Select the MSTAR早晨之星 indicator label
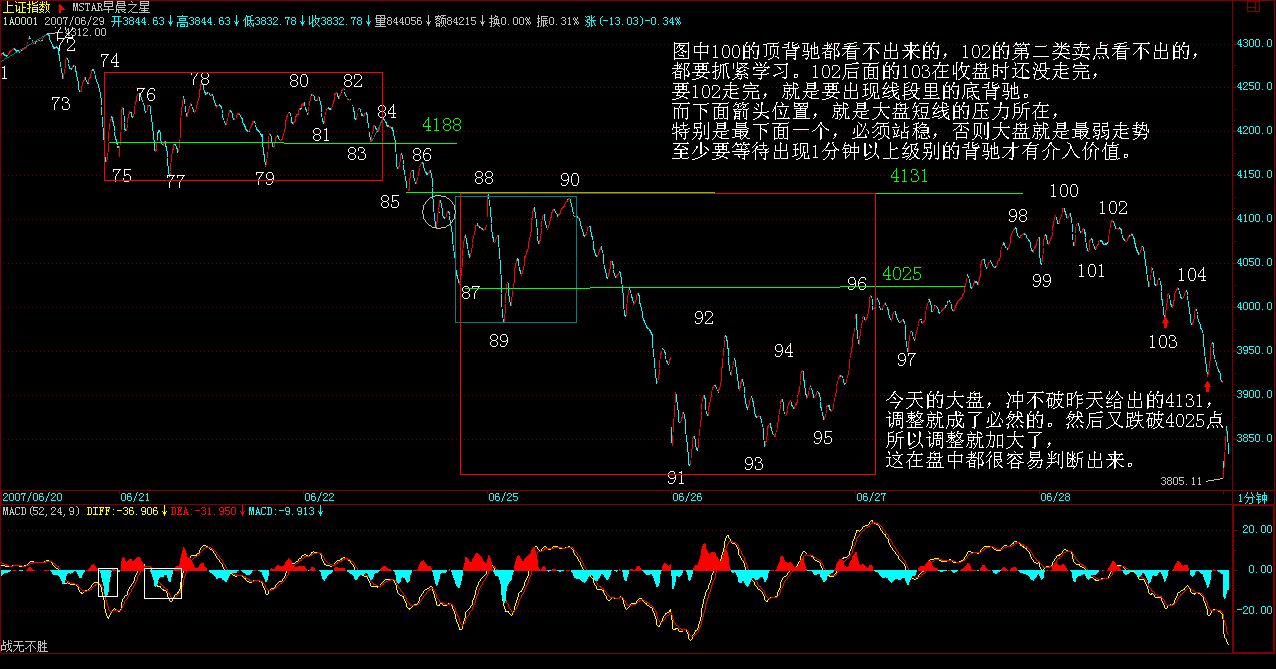Image resolution: width=1276 pixels, height=669 pixels. click(109, 6)
